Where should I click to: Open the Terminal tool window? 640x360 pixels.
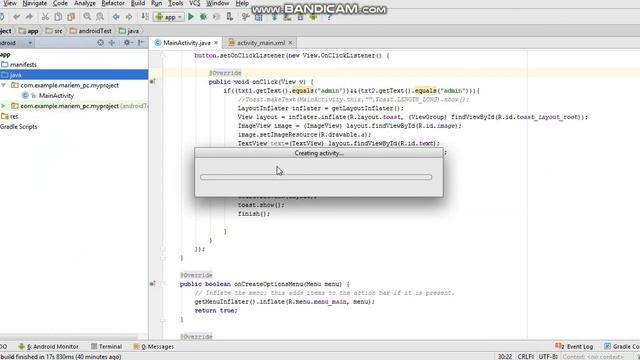[106, 347]
